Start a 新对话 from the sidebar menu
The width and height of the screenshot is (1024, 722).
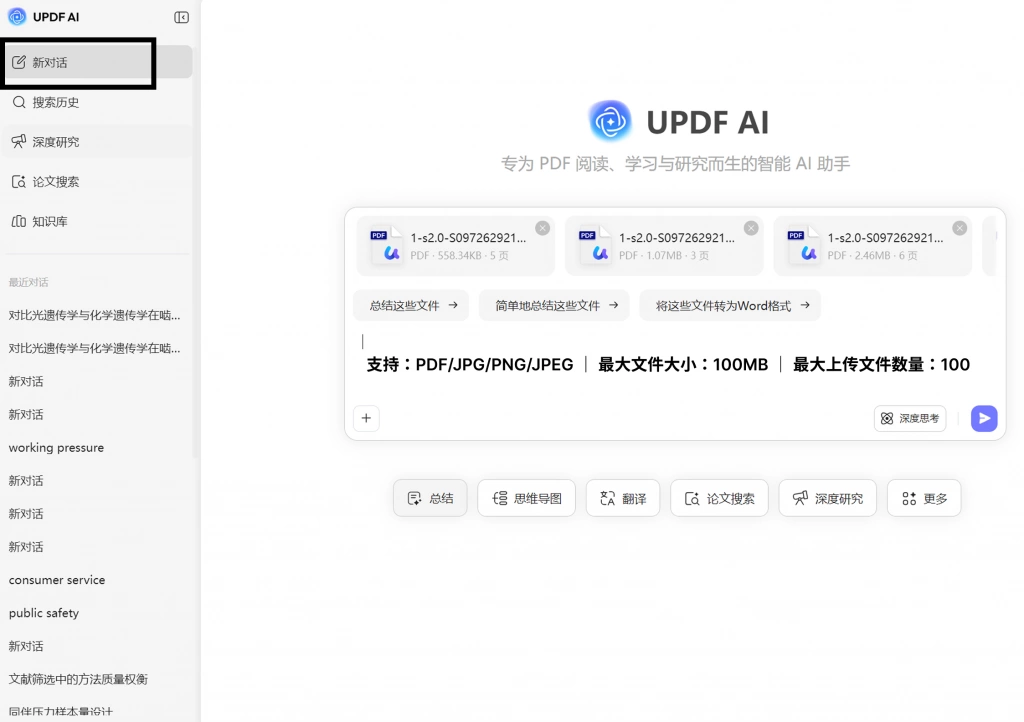click(x=97, y=63)
